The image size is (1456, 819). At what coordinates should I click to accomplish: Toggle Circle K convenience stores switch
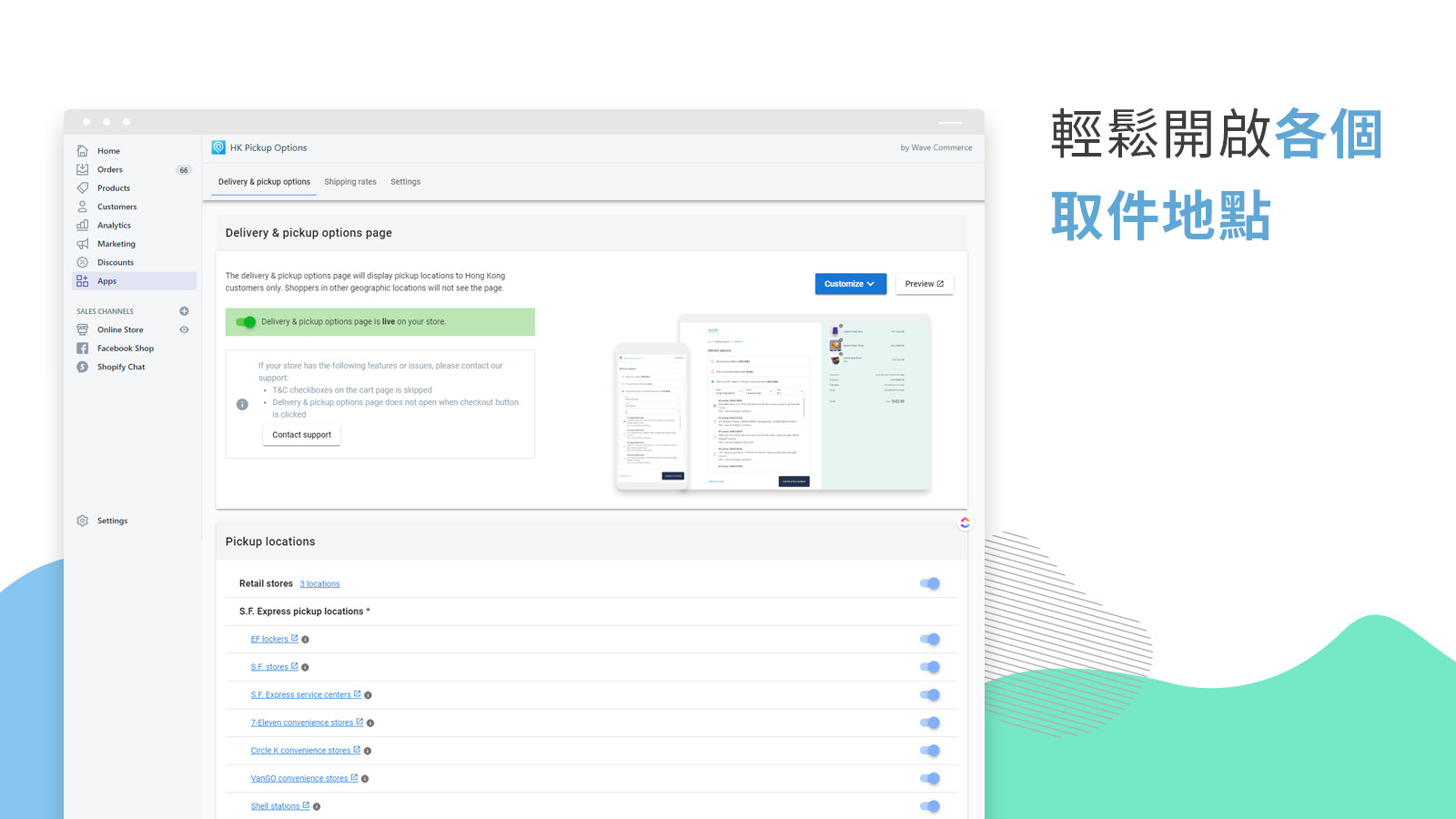(x=930, y=751)
